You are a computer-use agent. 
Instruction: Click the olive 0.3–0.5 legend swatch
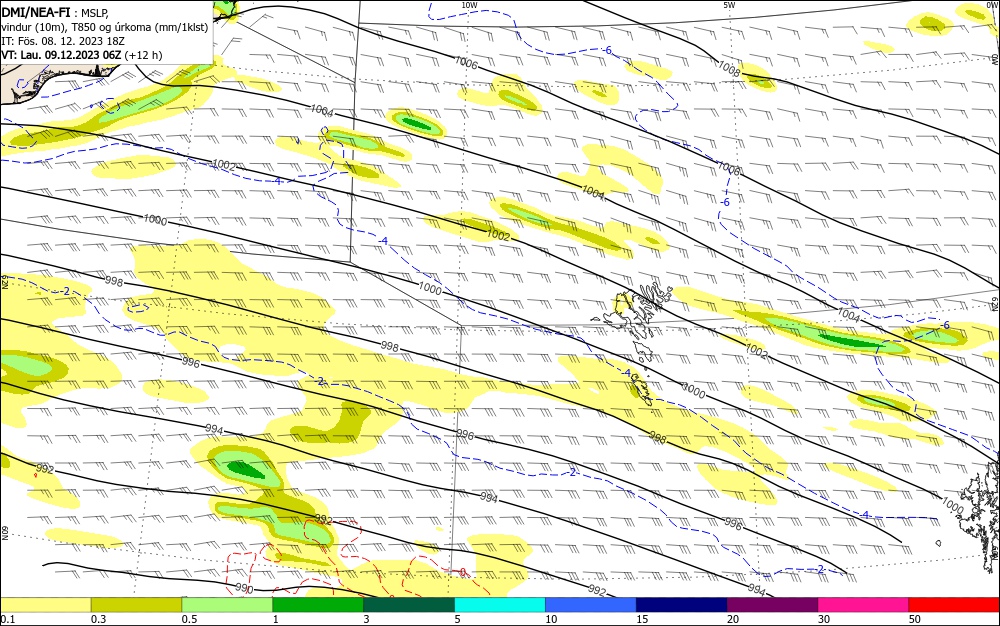[x=136, y=605]
